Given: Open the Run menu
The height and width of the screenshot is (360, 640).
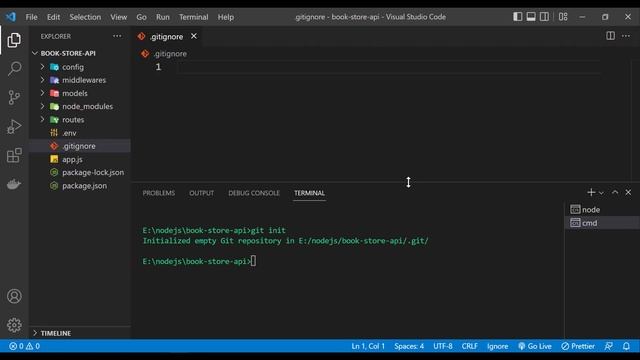Looking at the screenshot, I should pyautogui.click(x=162, y=17).
